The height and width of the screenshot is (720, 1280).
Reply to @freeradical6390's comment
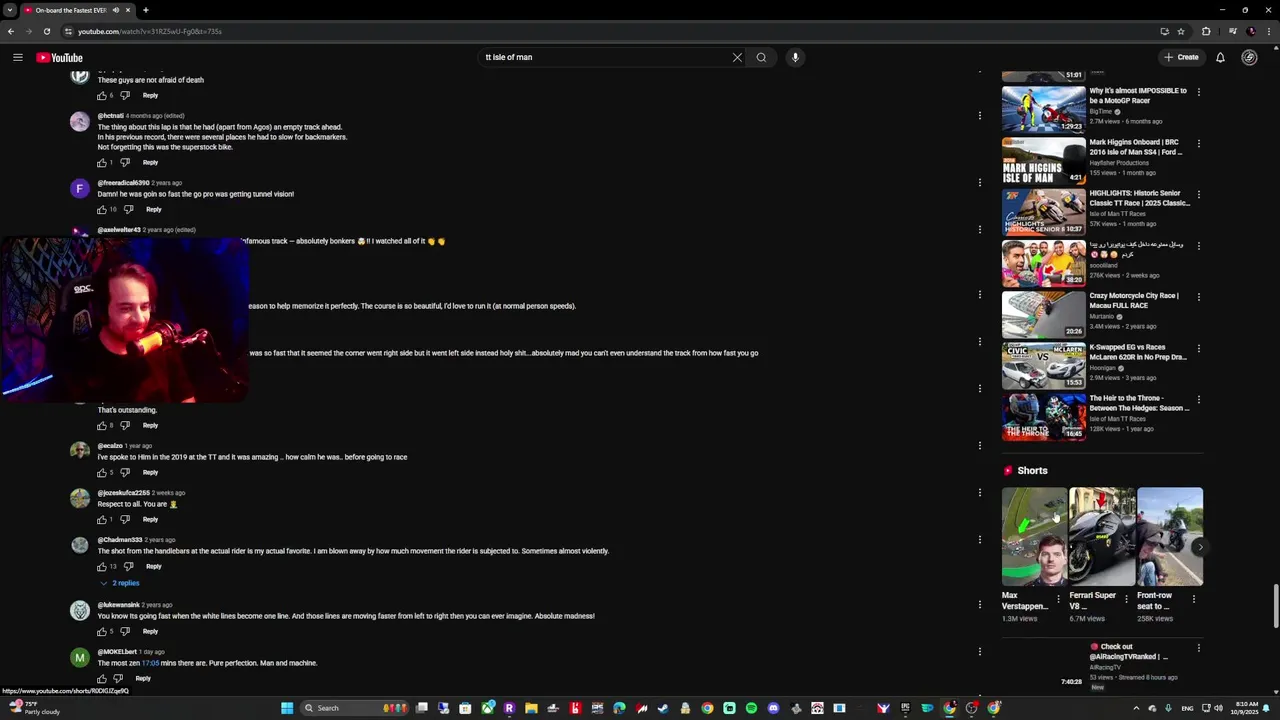tap(153, 210)
